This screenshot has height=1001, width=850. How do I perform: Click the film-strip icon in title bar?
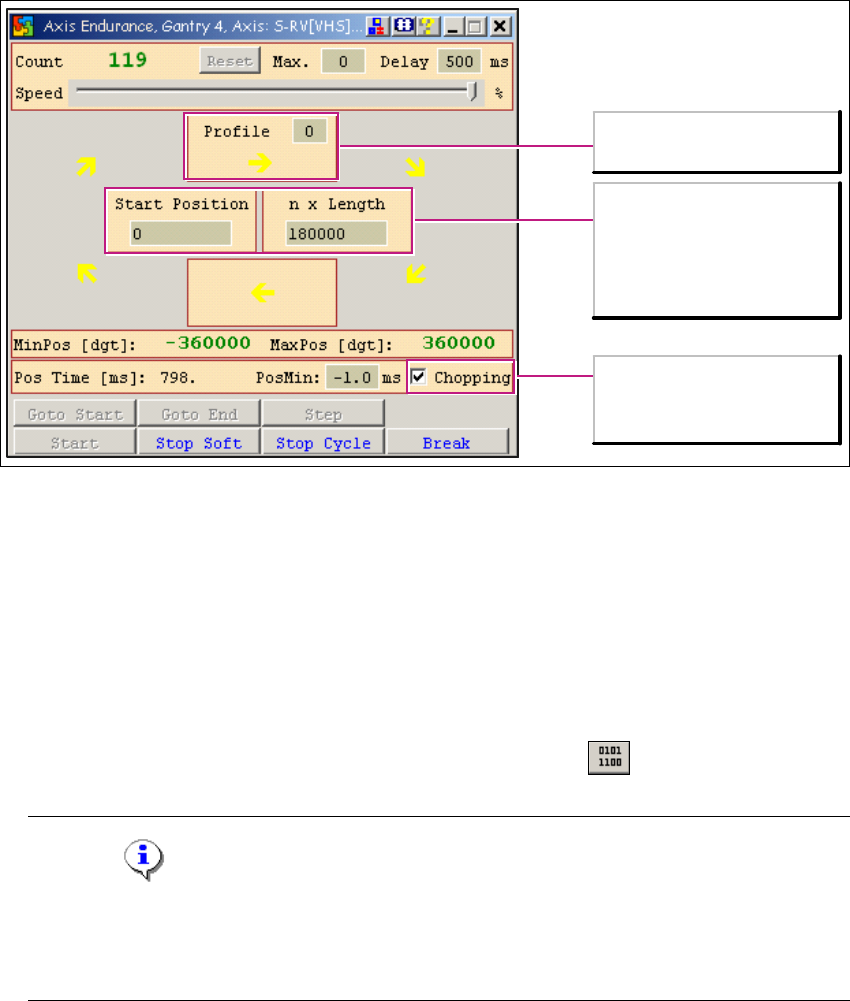click(x=403, y=26)
